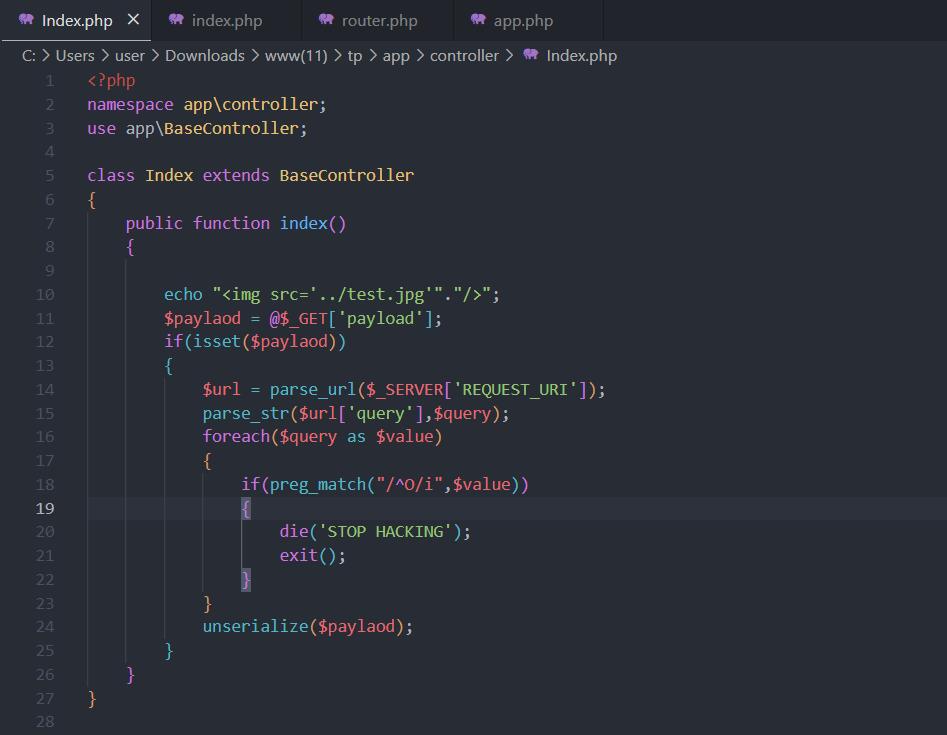Select the lowercase index.php tab
Viewport: 947px width, 735px height.
226,20
